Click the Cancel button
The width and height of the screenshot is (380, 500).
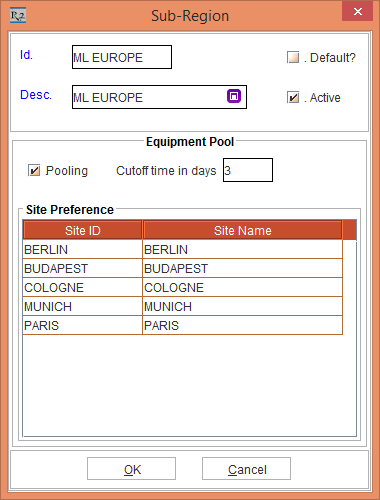(246, 469)
